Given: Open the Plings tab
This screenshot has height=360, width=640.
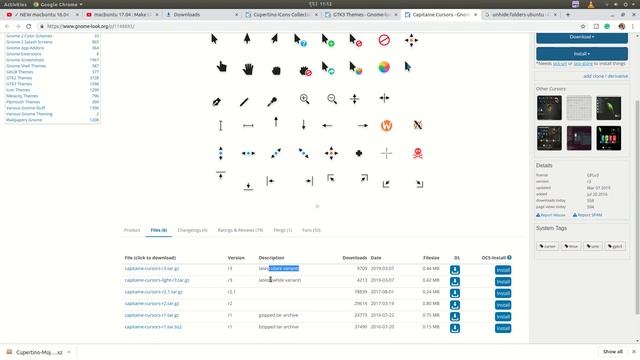Looking at the screenshot, I should pyautogui.click(x=282, y=230).
